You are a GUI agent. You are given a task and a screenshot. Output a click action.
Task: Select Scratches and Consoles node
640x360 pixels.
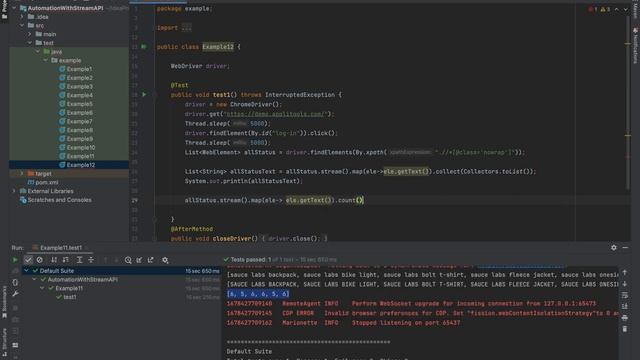[56, 200]
